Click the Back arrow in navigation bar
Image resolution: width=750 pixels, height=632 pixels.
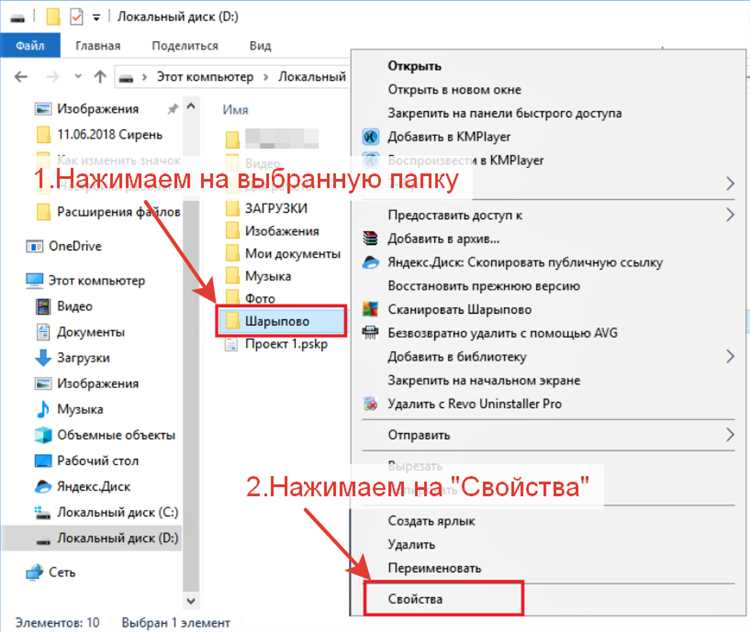click(21, 77)
